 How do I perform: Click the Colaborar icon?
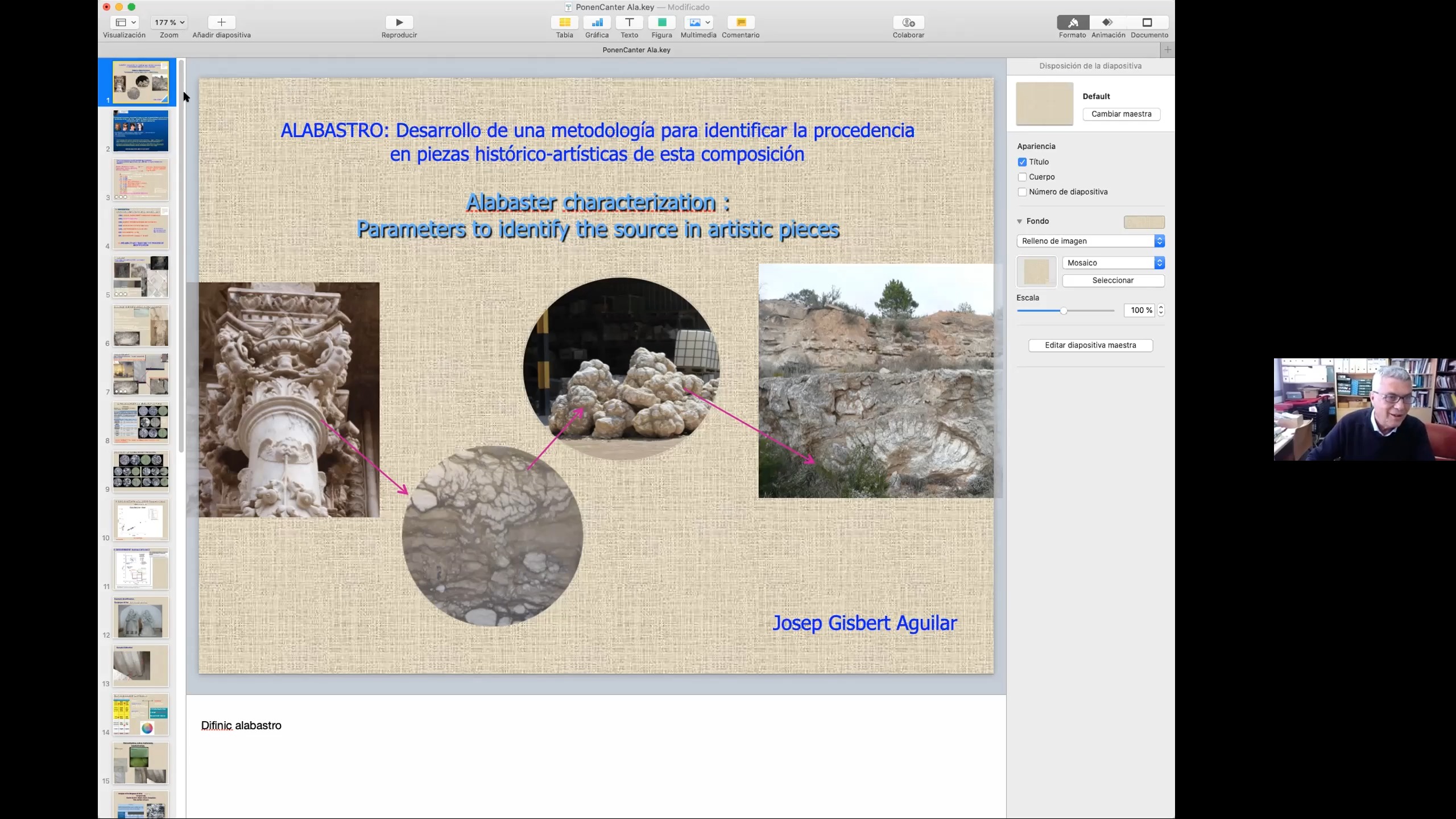click(908, 22)
